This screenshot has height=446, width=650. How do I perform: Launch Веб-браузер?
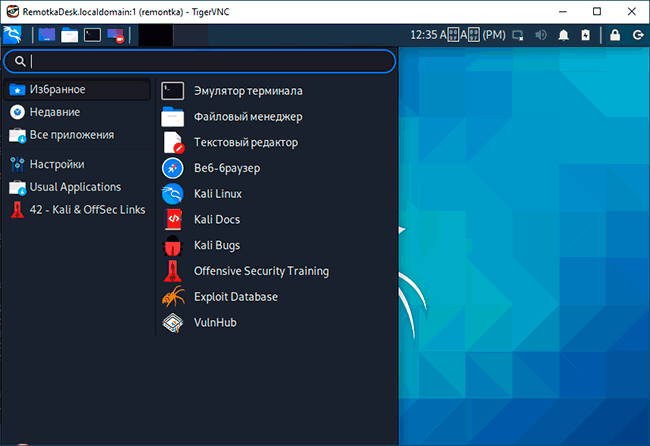coord(277,168)
